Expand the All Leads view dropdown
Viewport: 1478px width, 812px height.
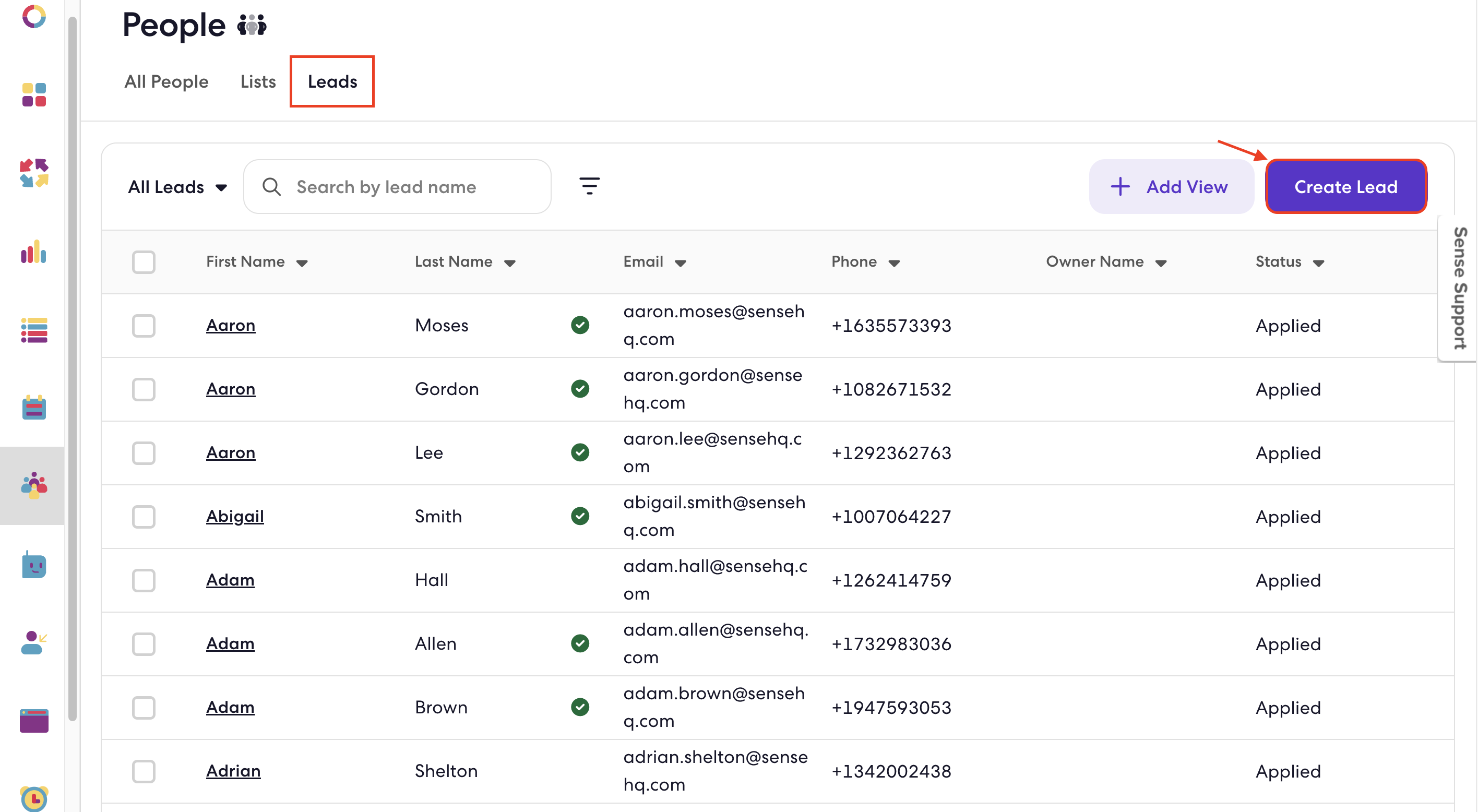point(178,187)
